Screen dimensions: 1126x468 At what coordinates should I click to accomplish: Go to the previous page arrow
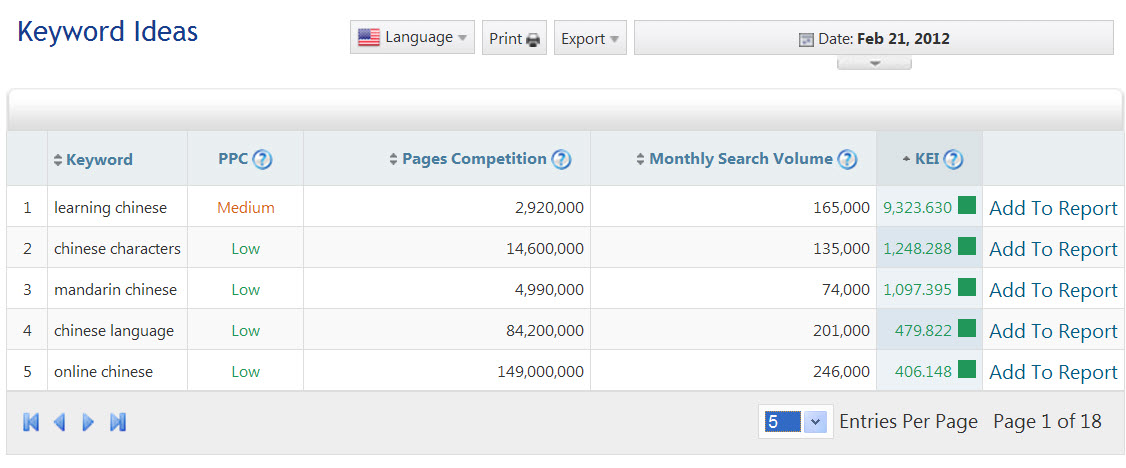point(59,422)
